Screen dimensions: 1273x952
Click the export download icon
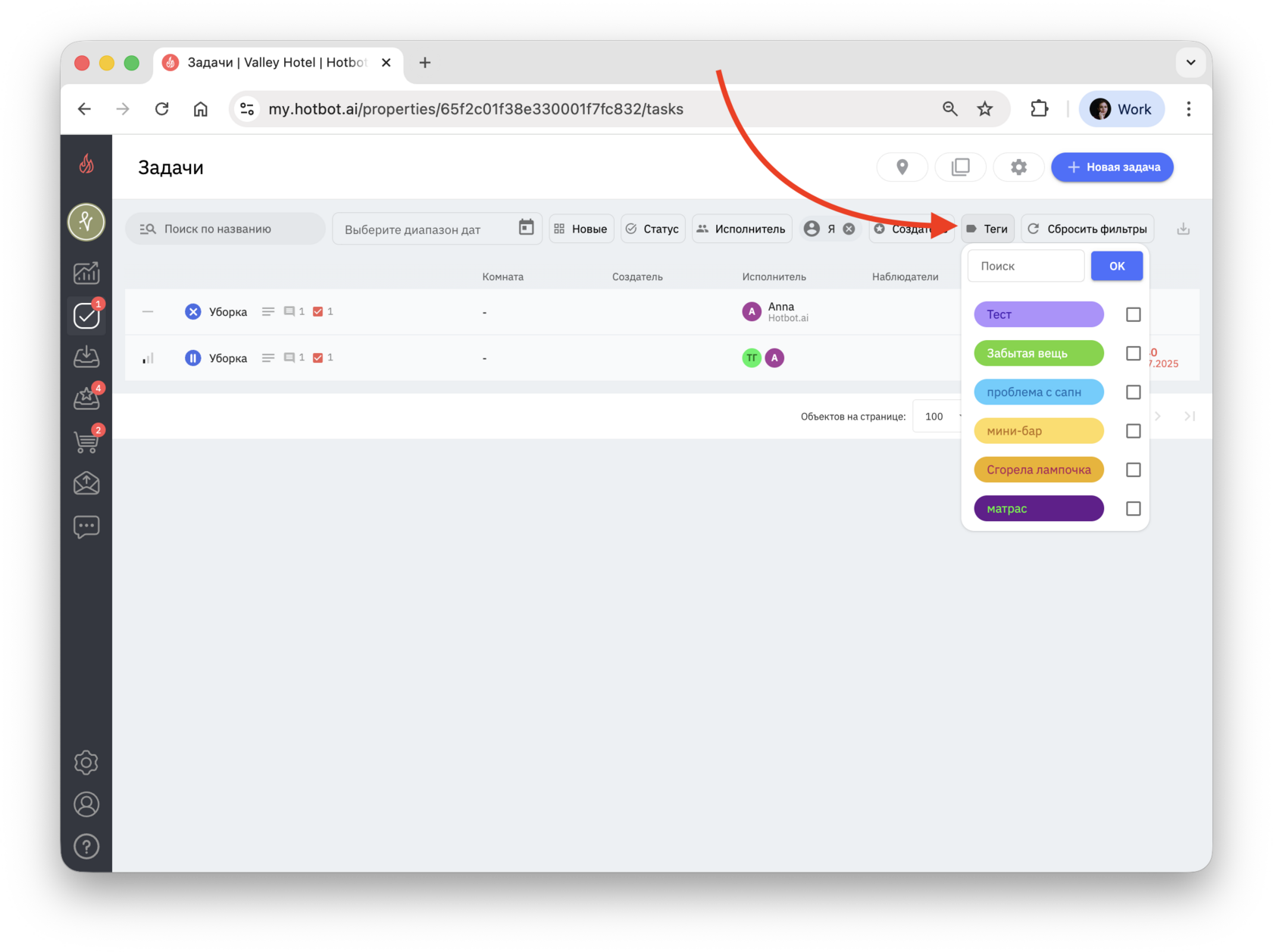point(1183,229)
